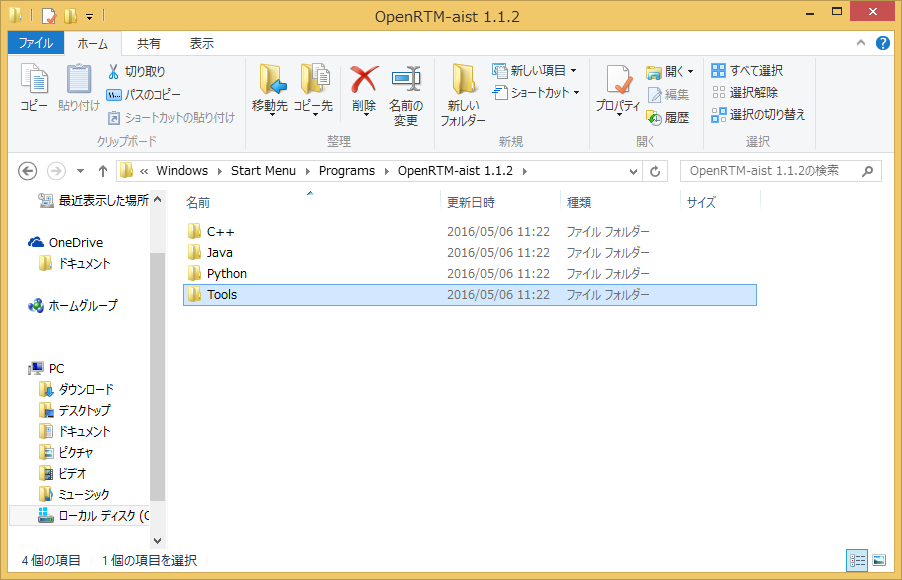Image resolution: width=902 pixels, height=580 pixels.
Task: Open デスクトップ in navigation pane
Action: click(x=75, y=411)
